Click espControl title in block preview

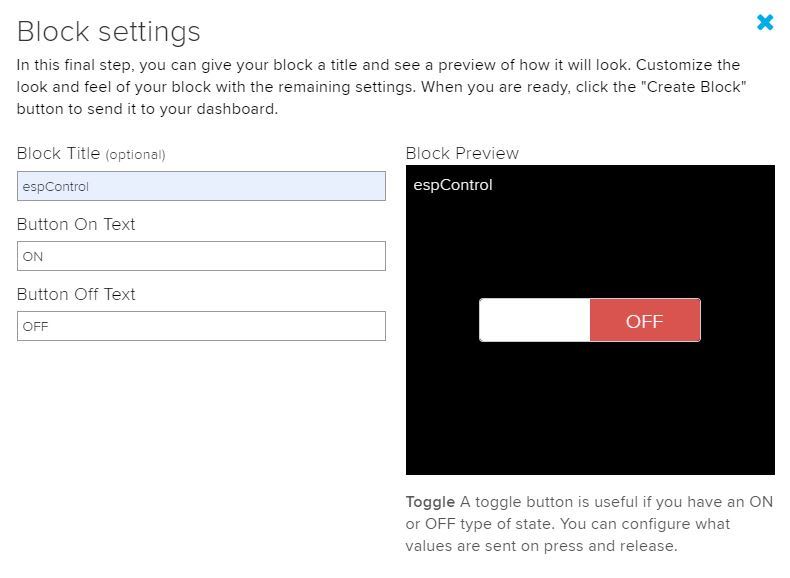(x=452, y=185)
